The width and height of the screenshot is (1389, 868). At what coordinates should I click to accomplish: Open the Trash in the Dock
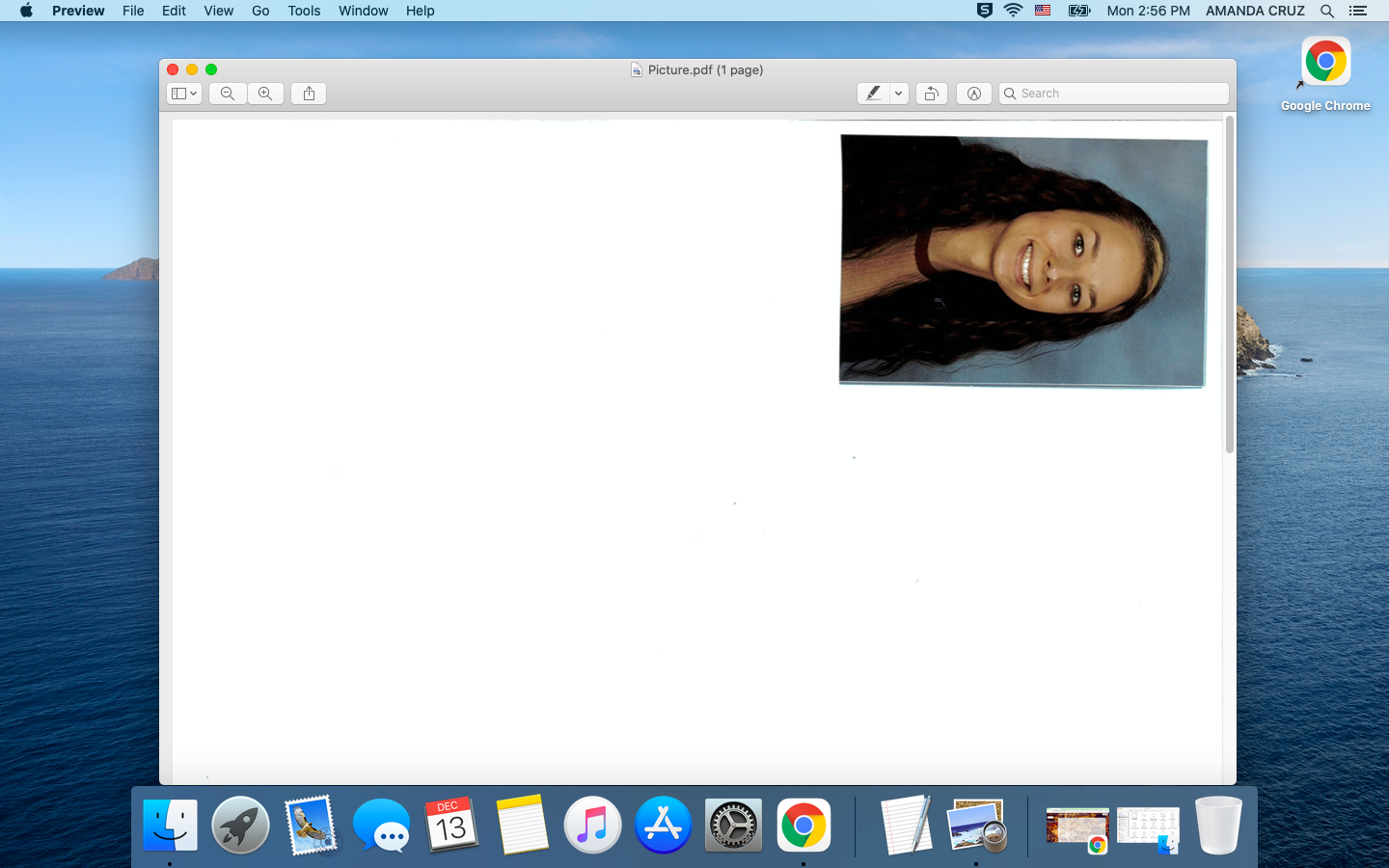(1218, 826)
